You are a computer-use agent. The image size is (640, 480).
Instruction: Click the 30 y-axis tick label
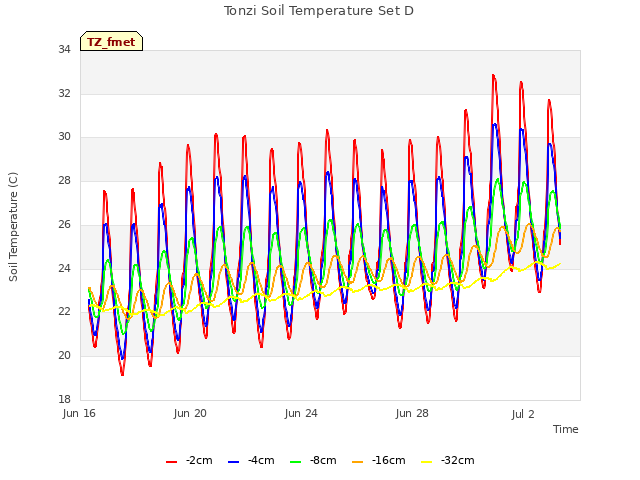coord(64,137)
